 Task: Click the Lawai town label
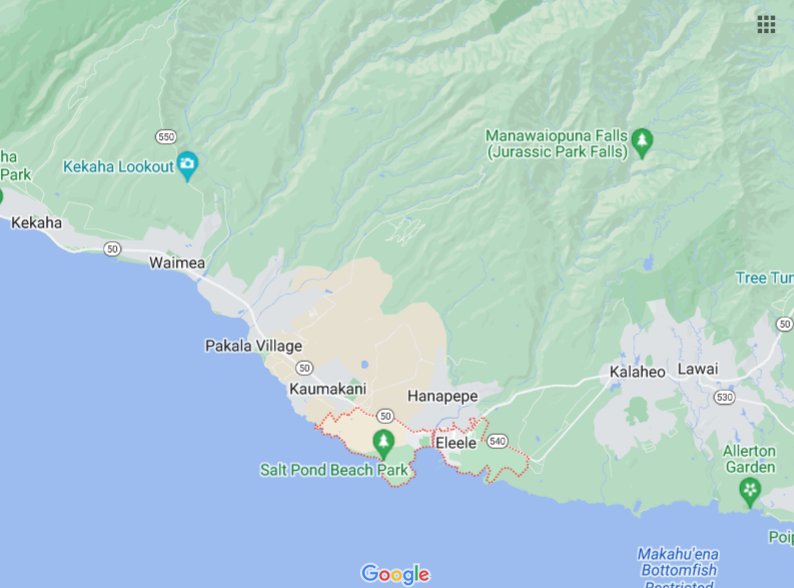pos(698,369)
